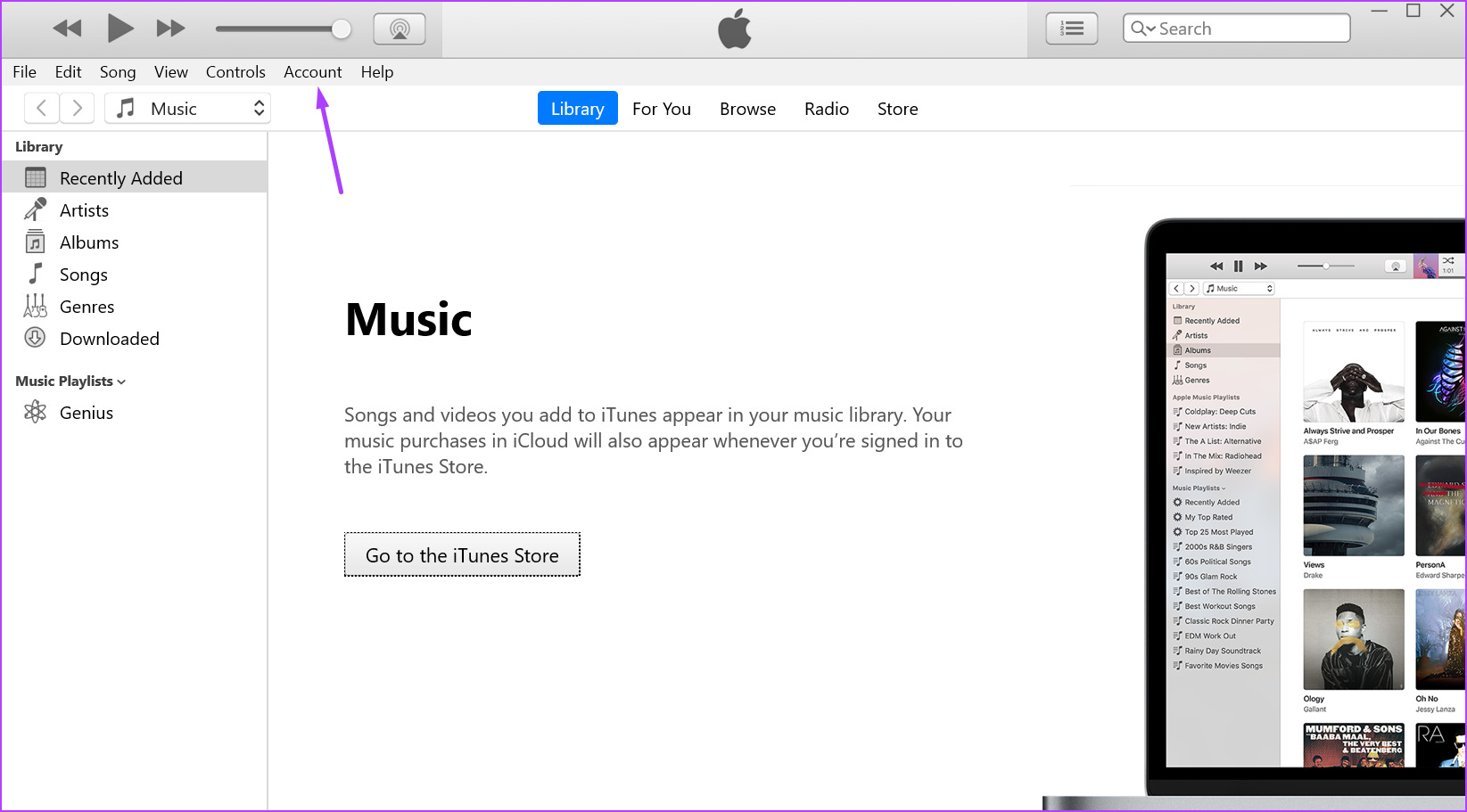
Task: Adjust the volume slider knob
Action: pyautogui.click(x=341, y=29)
